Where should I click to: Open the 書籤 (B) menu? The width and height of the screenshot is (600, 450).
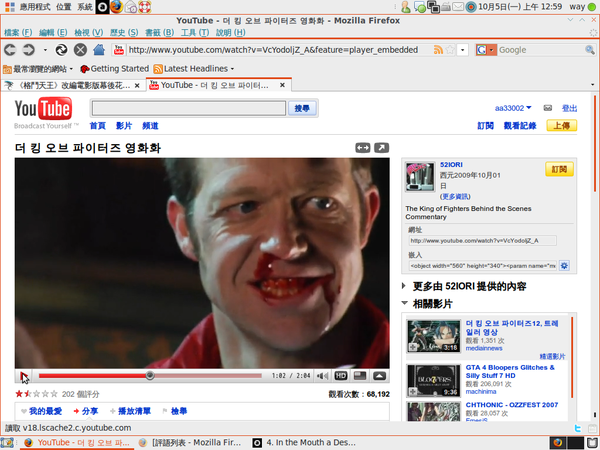pyautogui.click(x=160, y=33)
